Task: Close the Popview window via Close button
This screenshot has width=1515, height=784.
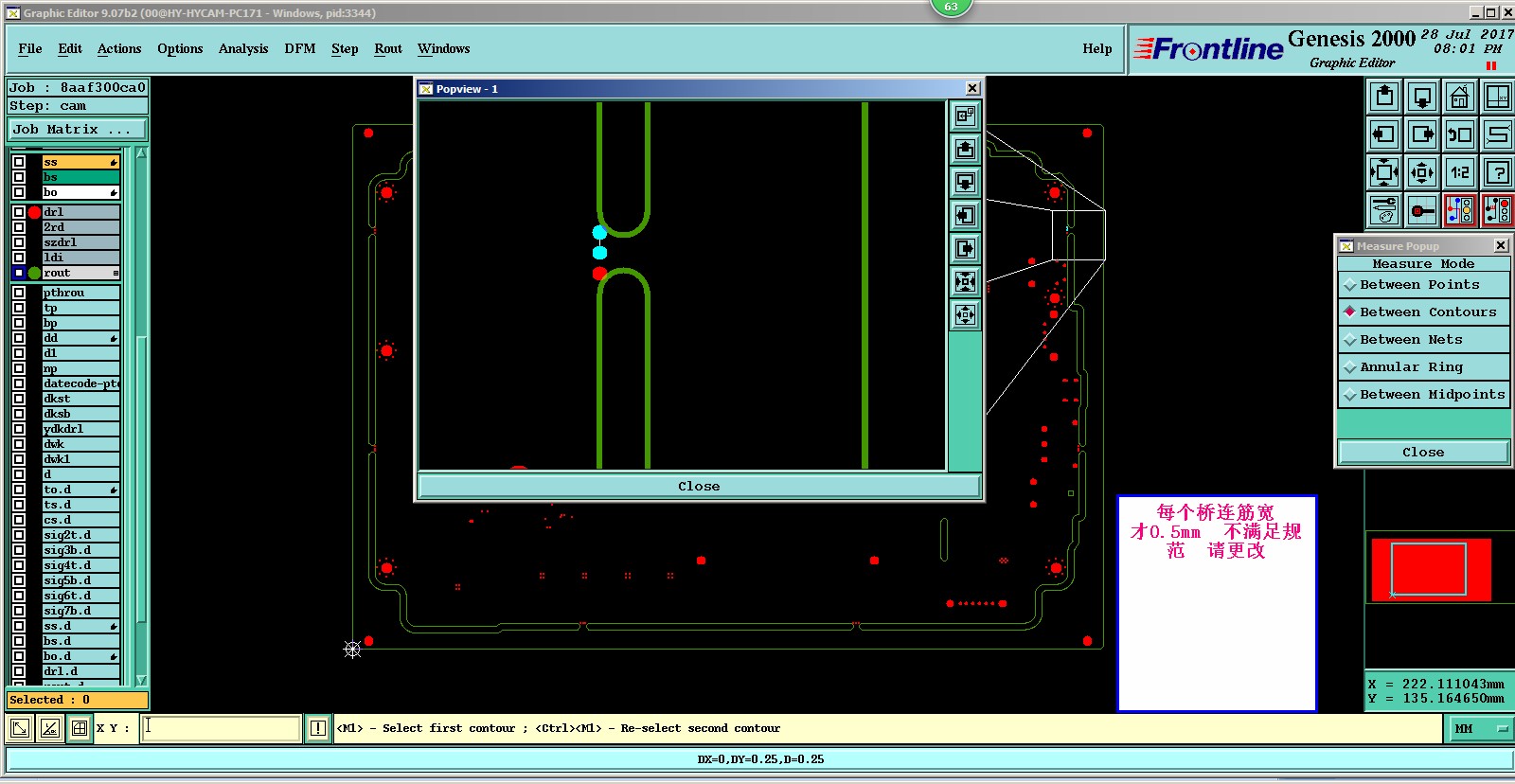Action: tap(699, 486)
